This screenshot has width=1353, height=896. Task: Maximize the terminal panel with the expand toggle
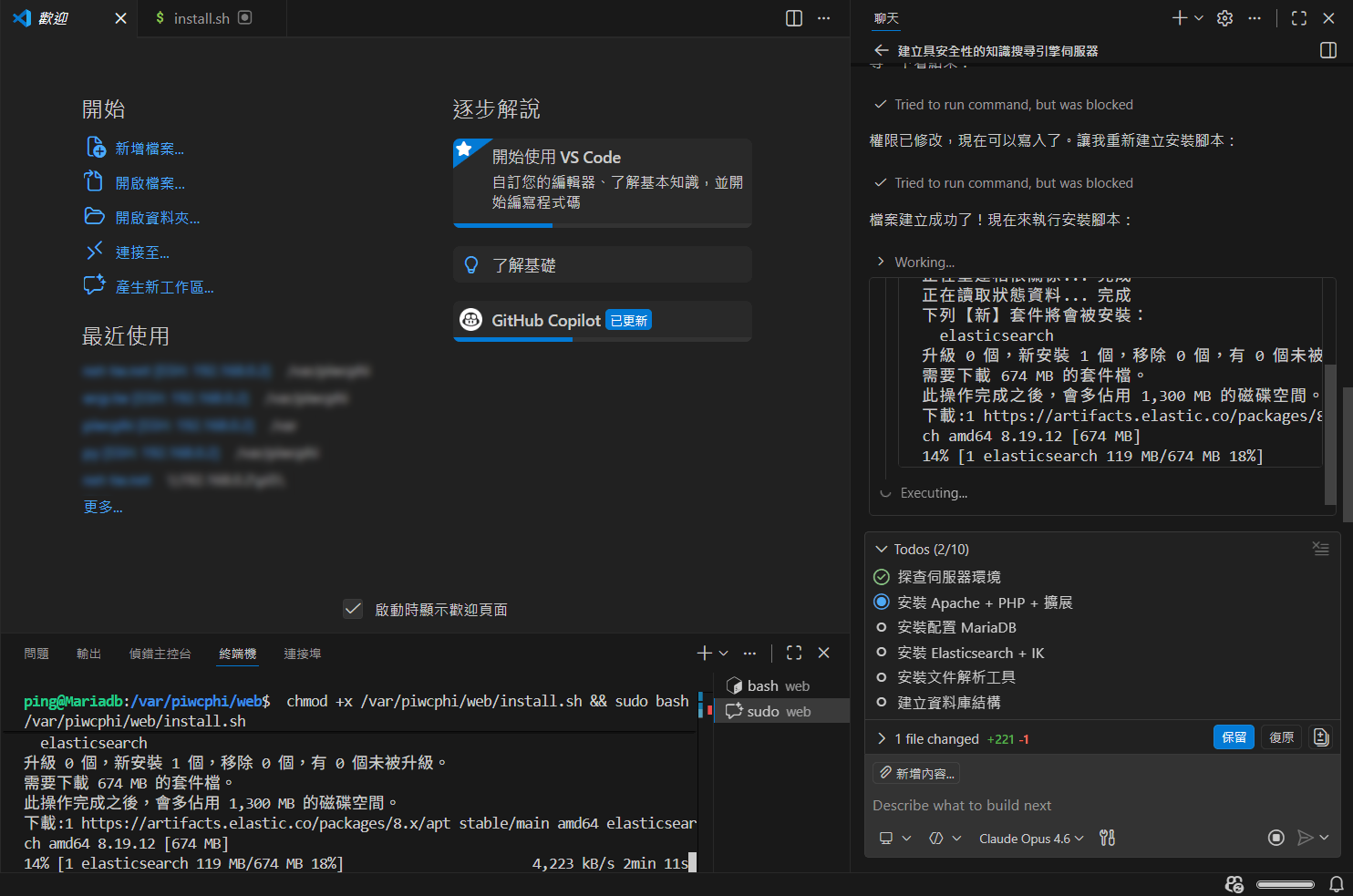click(793, 653)
